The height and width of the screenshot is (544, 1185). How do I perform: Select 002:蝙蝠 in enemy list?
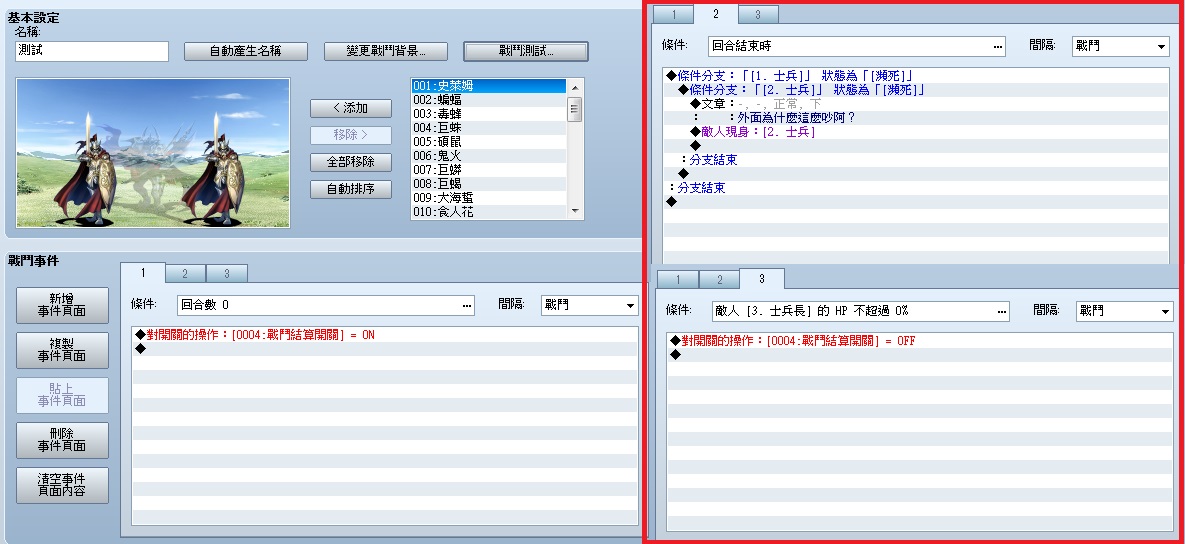pyautogui.click(x=488, y=100)
